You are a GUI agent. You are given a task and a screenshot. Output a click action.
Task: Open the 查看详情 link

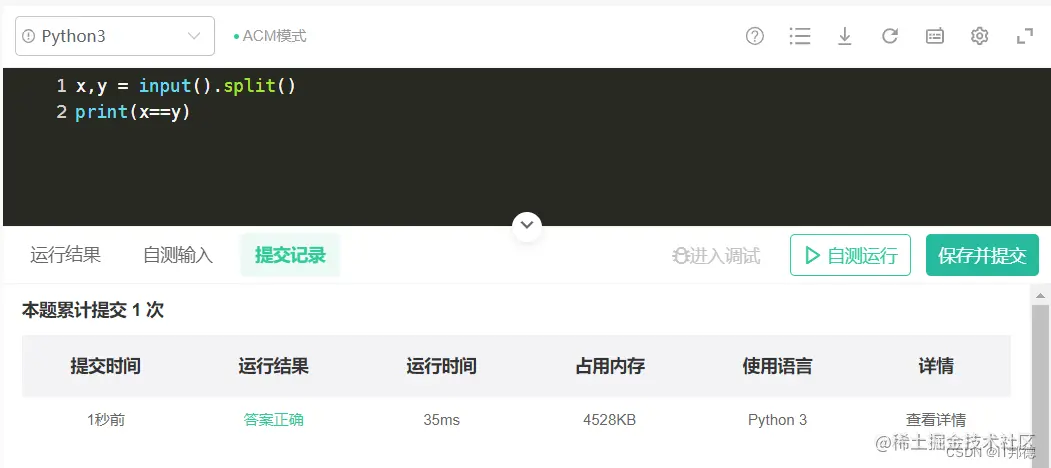click(936, 420)
